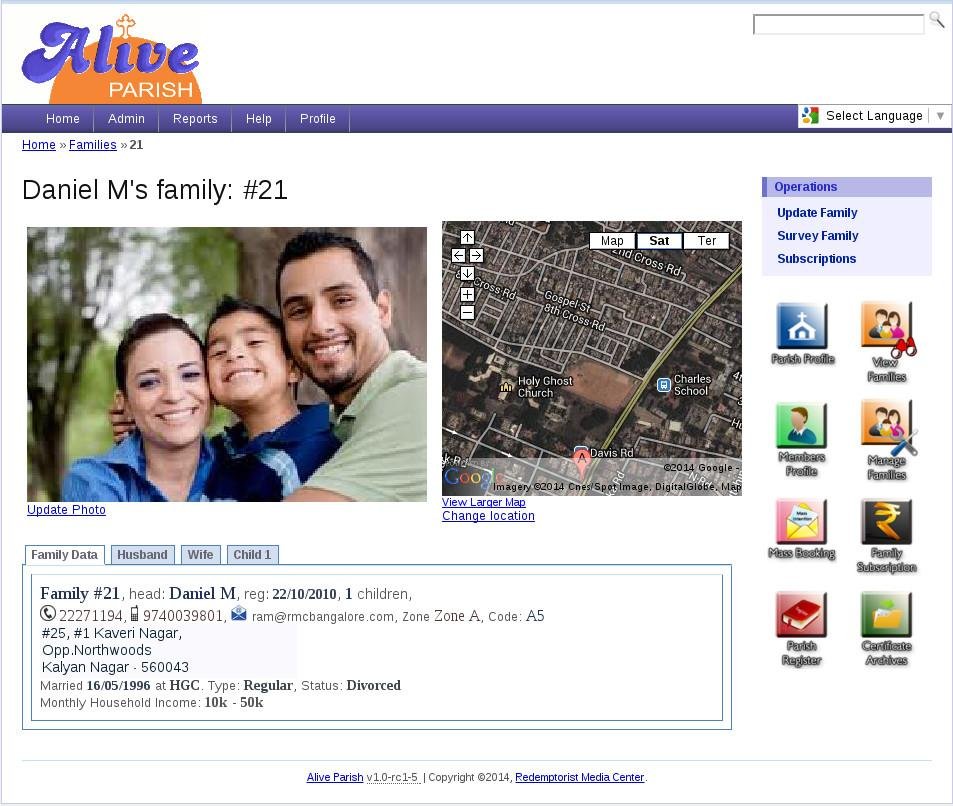Open the Reports menu
Screen dimensions: 953x806
click(x=195, y=119)
